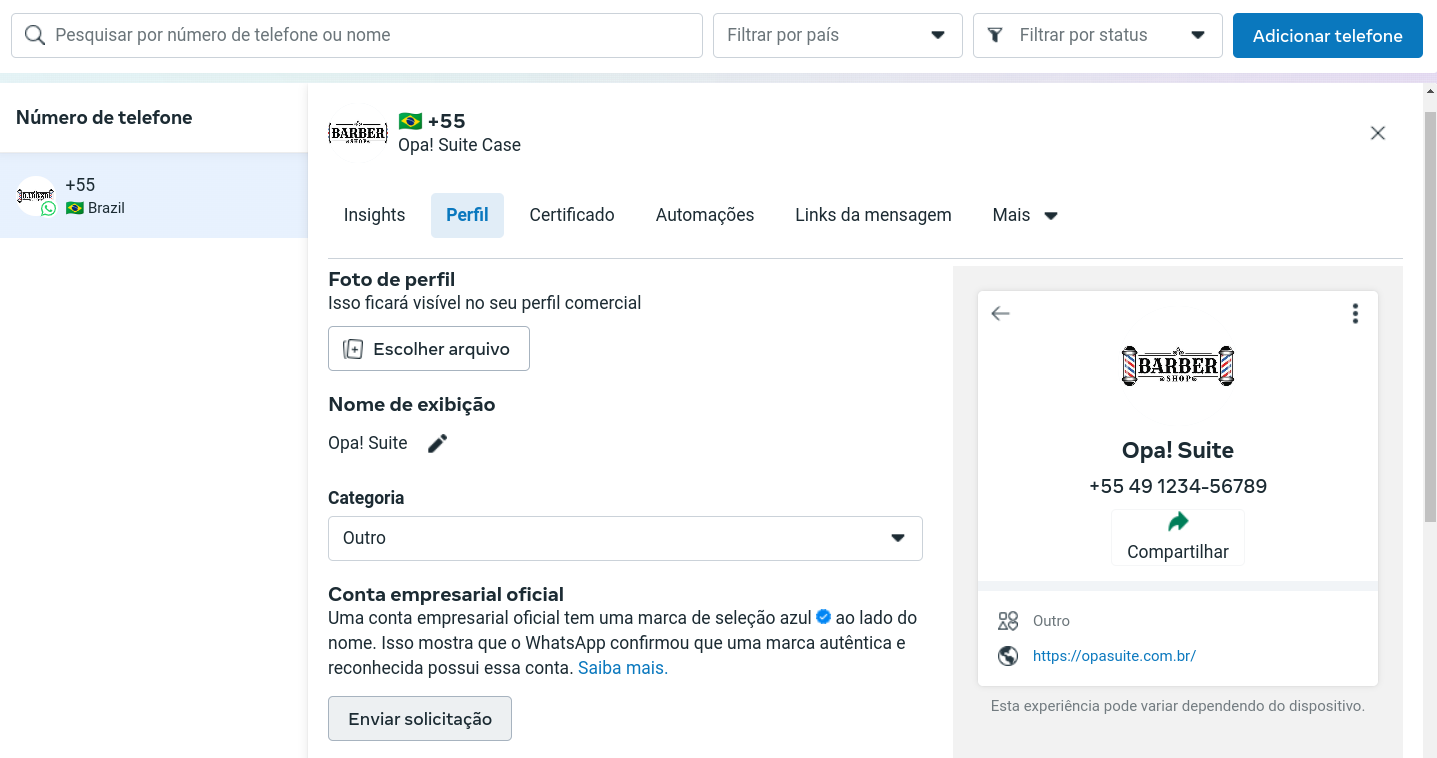Click the green share arrow icon
Image resolution: width=1437 pixels, height=758 pixels.
tap(1178, 521)
